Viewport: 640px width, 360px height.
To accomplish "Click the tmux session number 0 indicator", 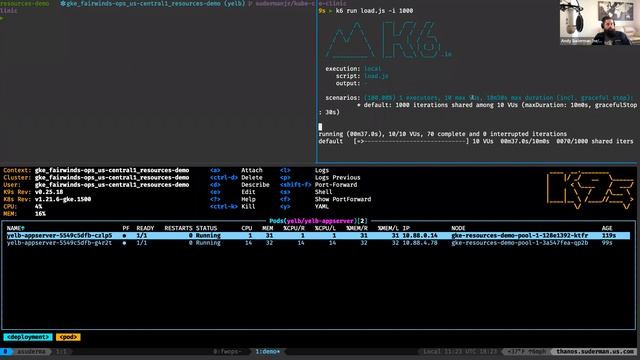I will click(6, 351).
